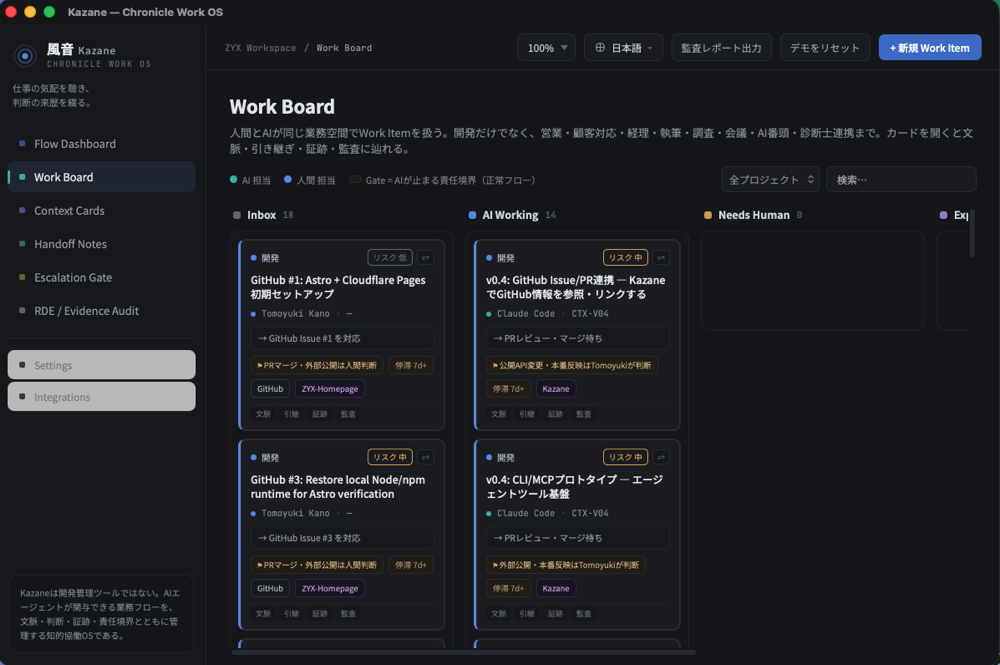Image resolution: width=1000 pixels, height=665 pixels.
Task: Open 文脈 chip on GitHub Issue/PR連携 card
Action: pyautogui.click(x=499, y=414)
